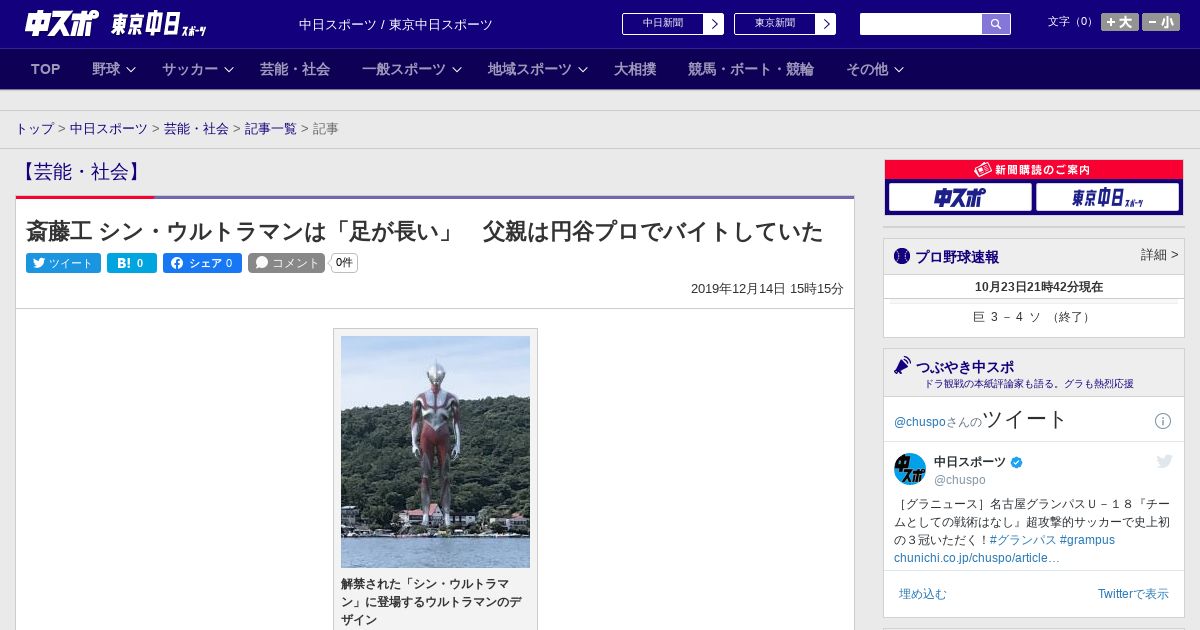Open 芸能・社会 in the navigation bar
This screenshot has height=630, width=1200.
[295, 69]
